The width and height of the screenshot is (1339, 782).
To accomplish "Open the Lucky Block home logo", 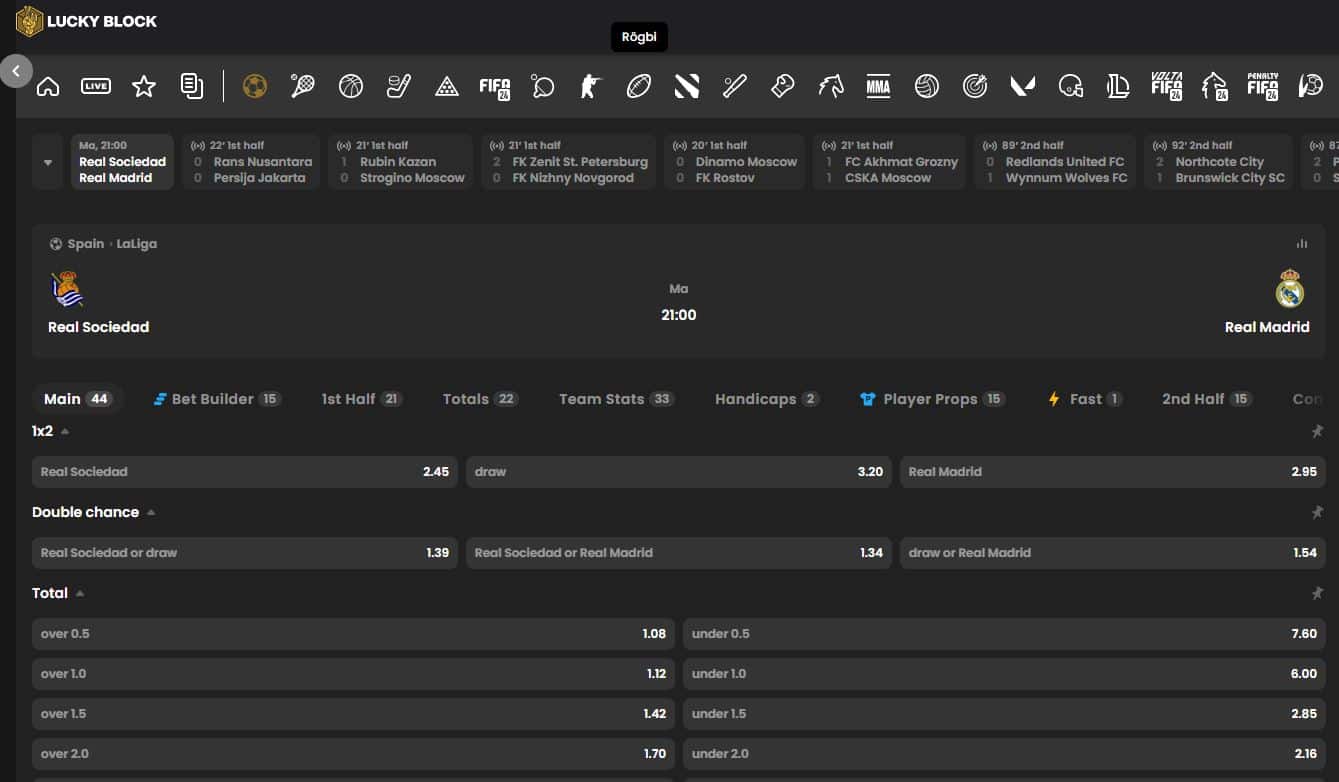I will [87, 21].
